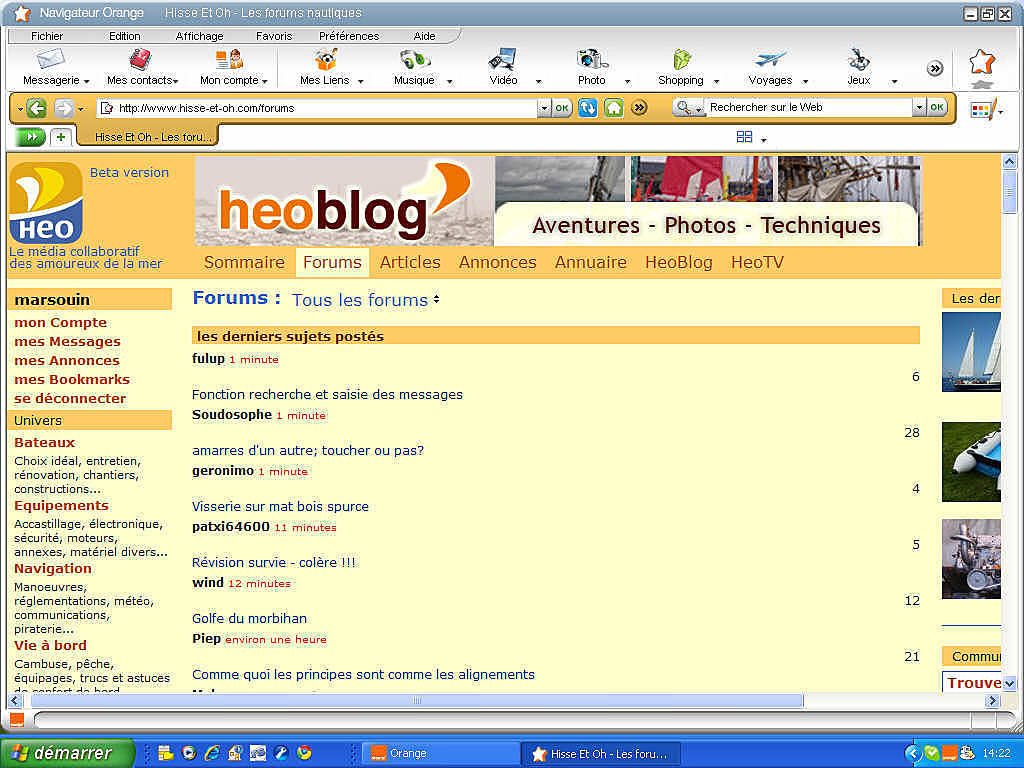The image size is (1024, 768).
Task: Click the plus icon to add new tab
Action: point(61,137)
